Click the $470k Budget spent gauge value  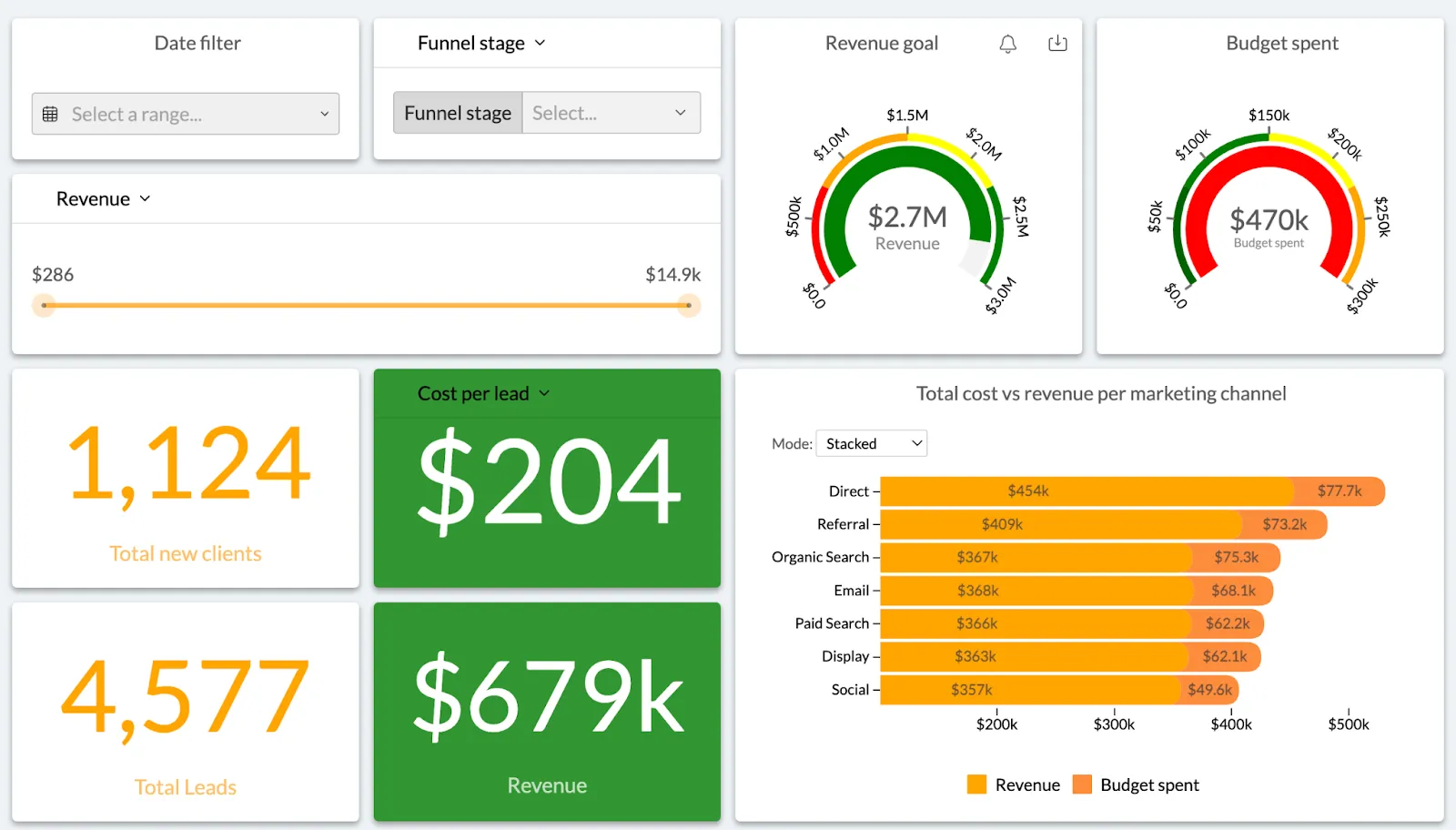coord(1269,219)
